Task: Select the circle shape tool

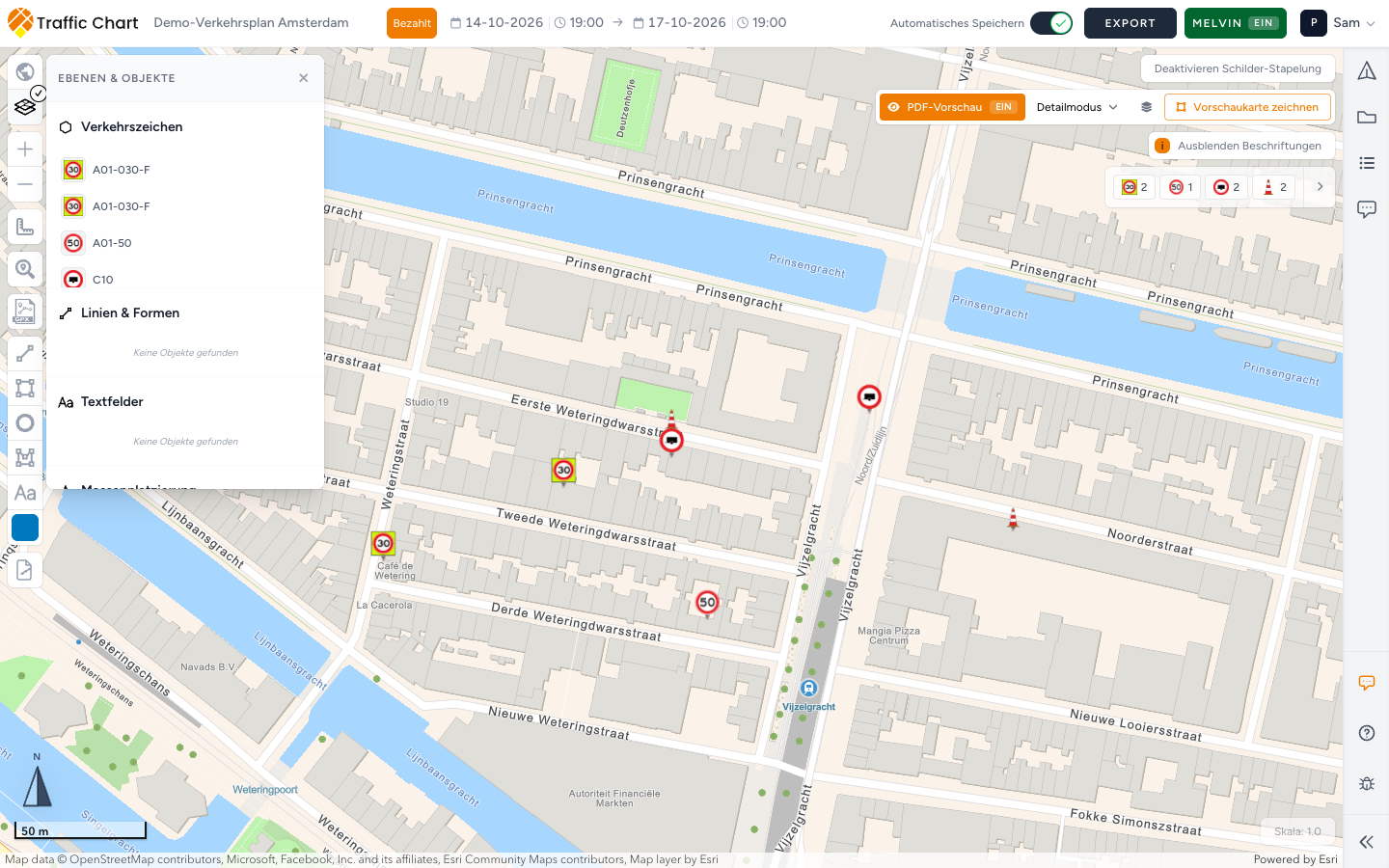Action: [25, 423]
